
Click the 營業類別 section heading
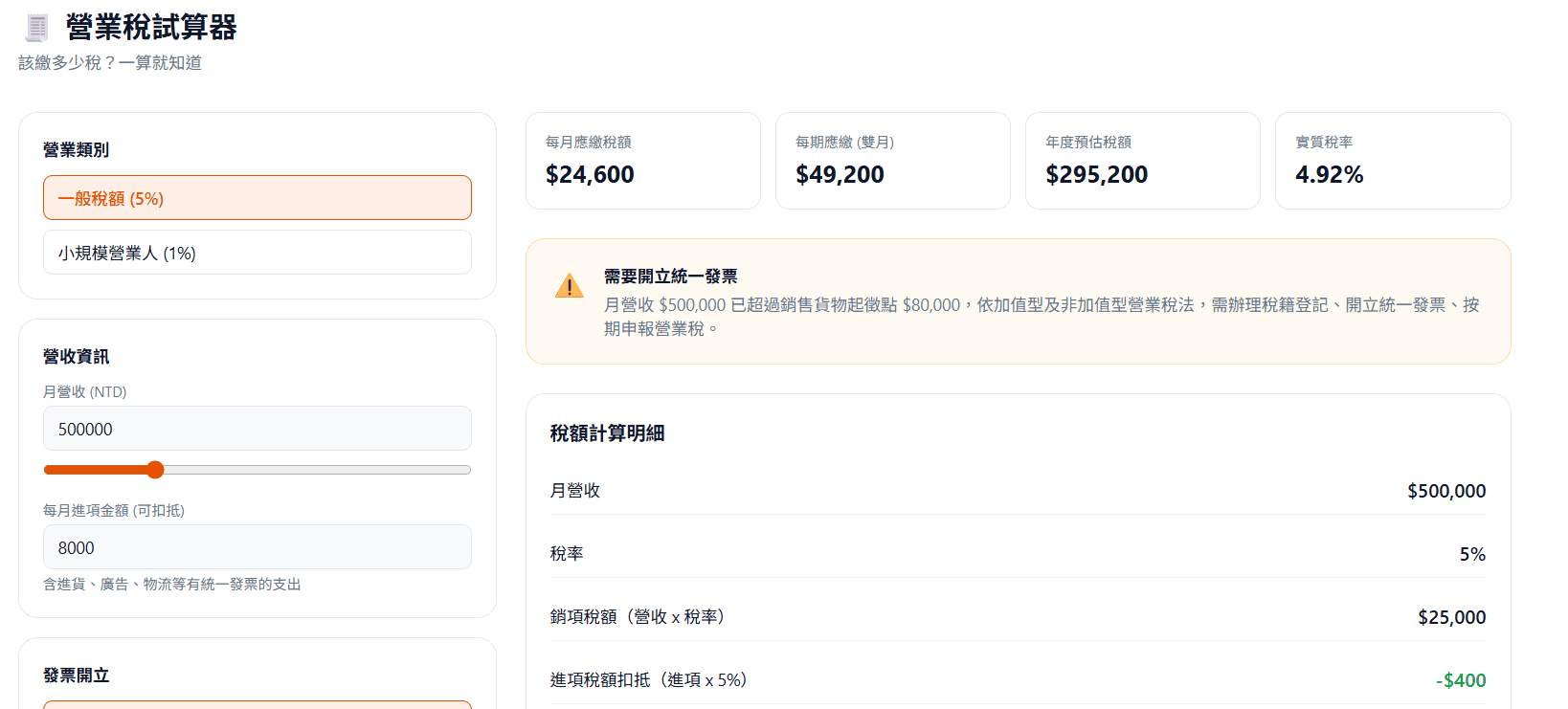76,150
